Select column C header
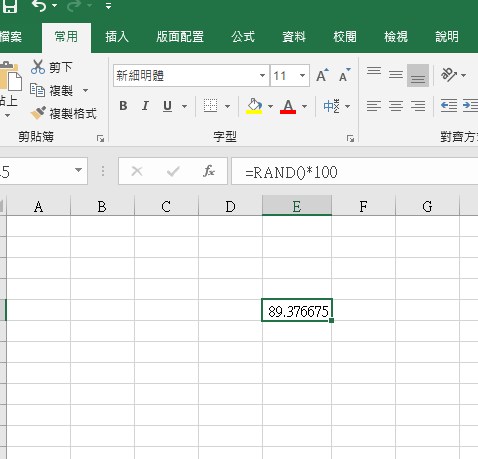The width and height of the screenshot is (478, 459). 166,207
